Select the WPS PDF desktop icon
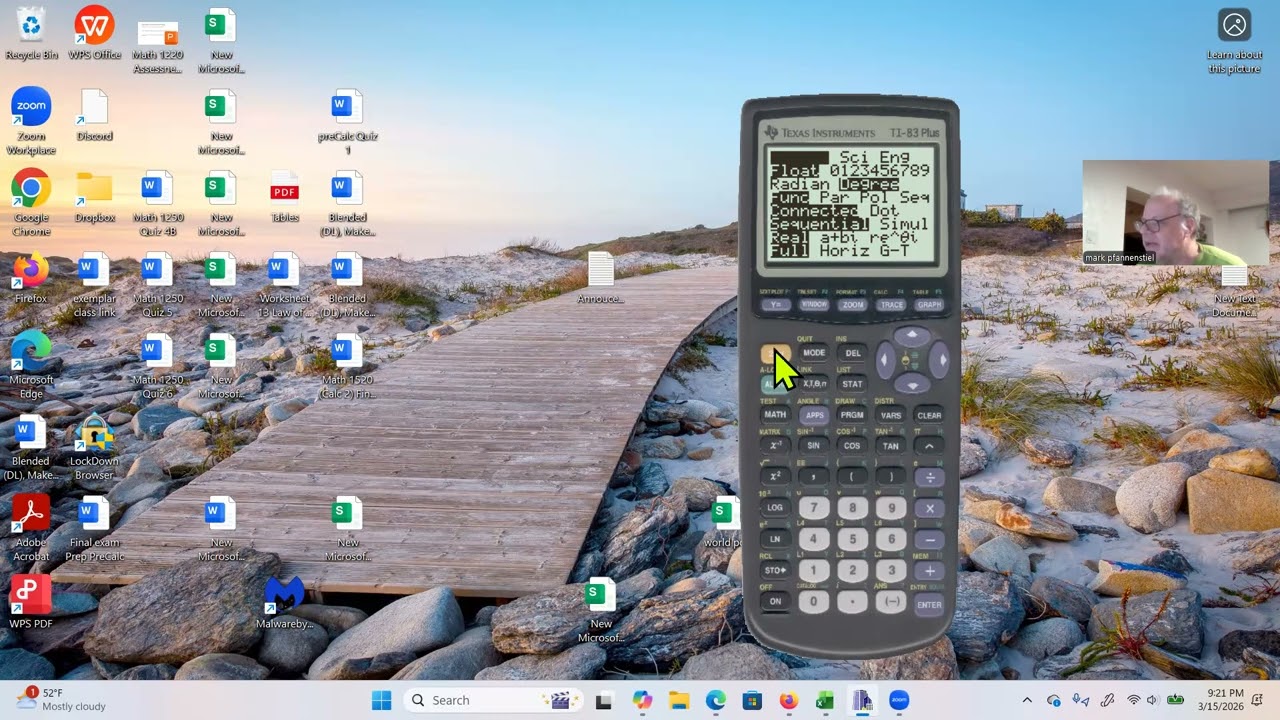Viewport: 1280px width, 720px height. point(31,603)
